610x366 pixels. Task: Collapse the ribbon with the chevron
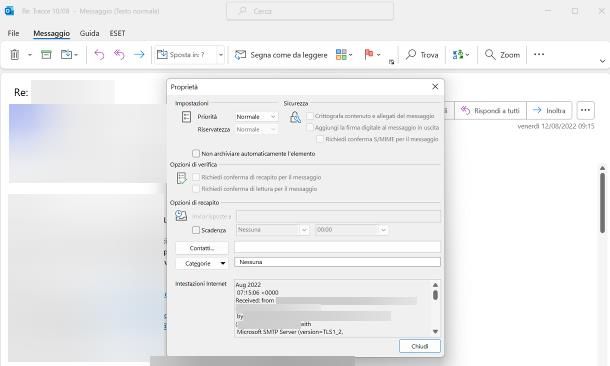(x=602, y=61)
